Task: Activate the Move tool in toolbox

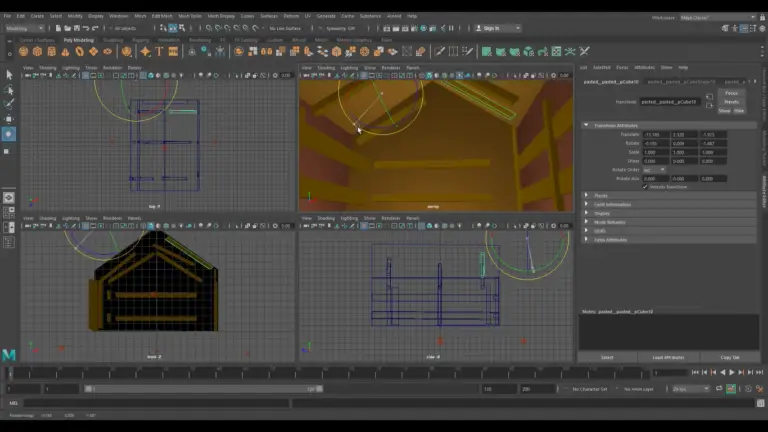Action: click(x=9, y=119)
